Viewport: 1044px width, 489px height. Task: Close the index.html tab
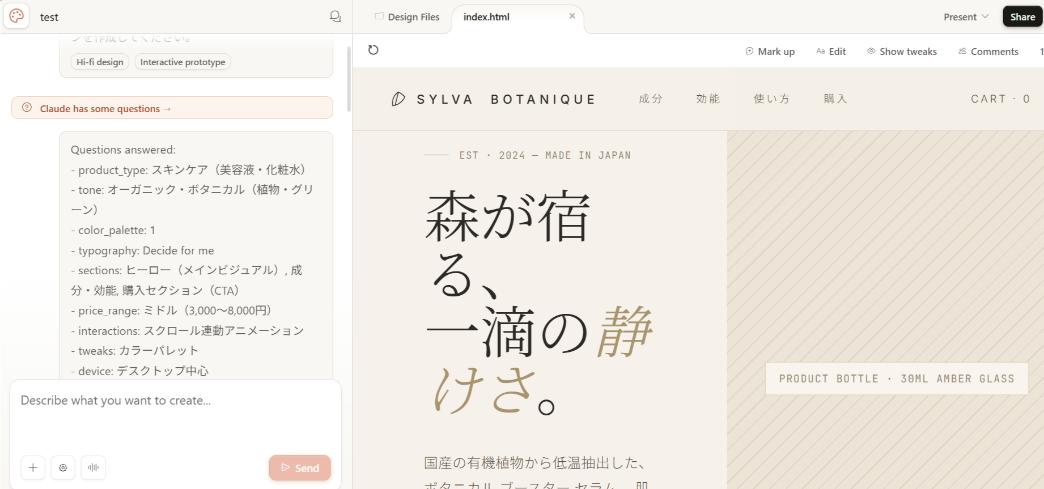pos(572,16)
